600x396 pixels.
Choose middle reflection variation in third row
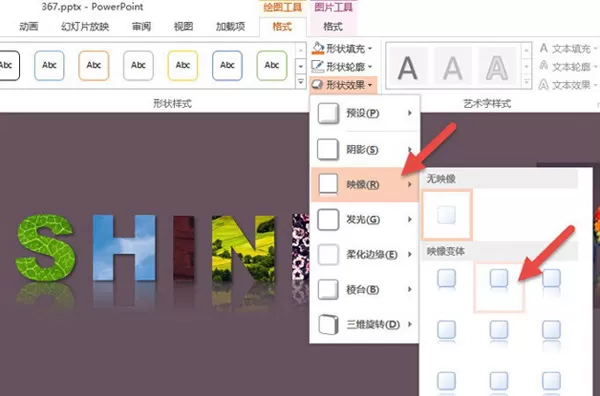click(x=499, y=383)
